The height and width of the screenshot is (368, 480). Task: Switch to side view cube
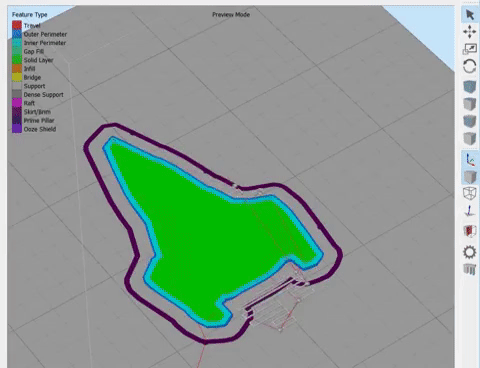point(470,138)
